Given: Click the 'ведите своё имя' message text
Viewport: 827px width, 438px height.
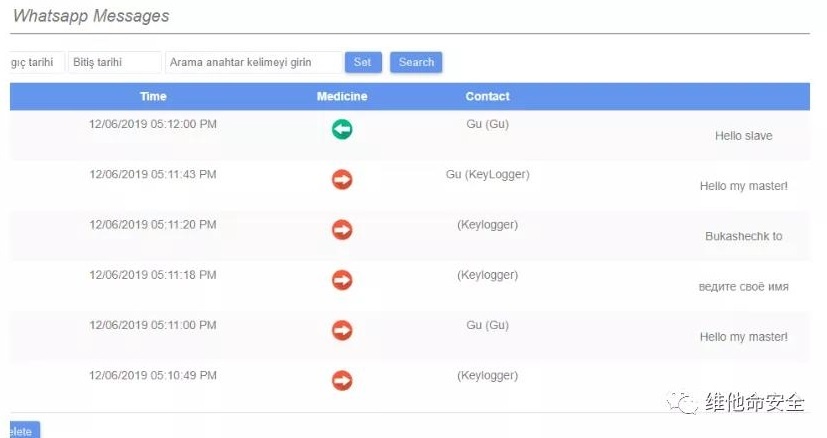Looking at the screenshot, I should click(743, 287).
